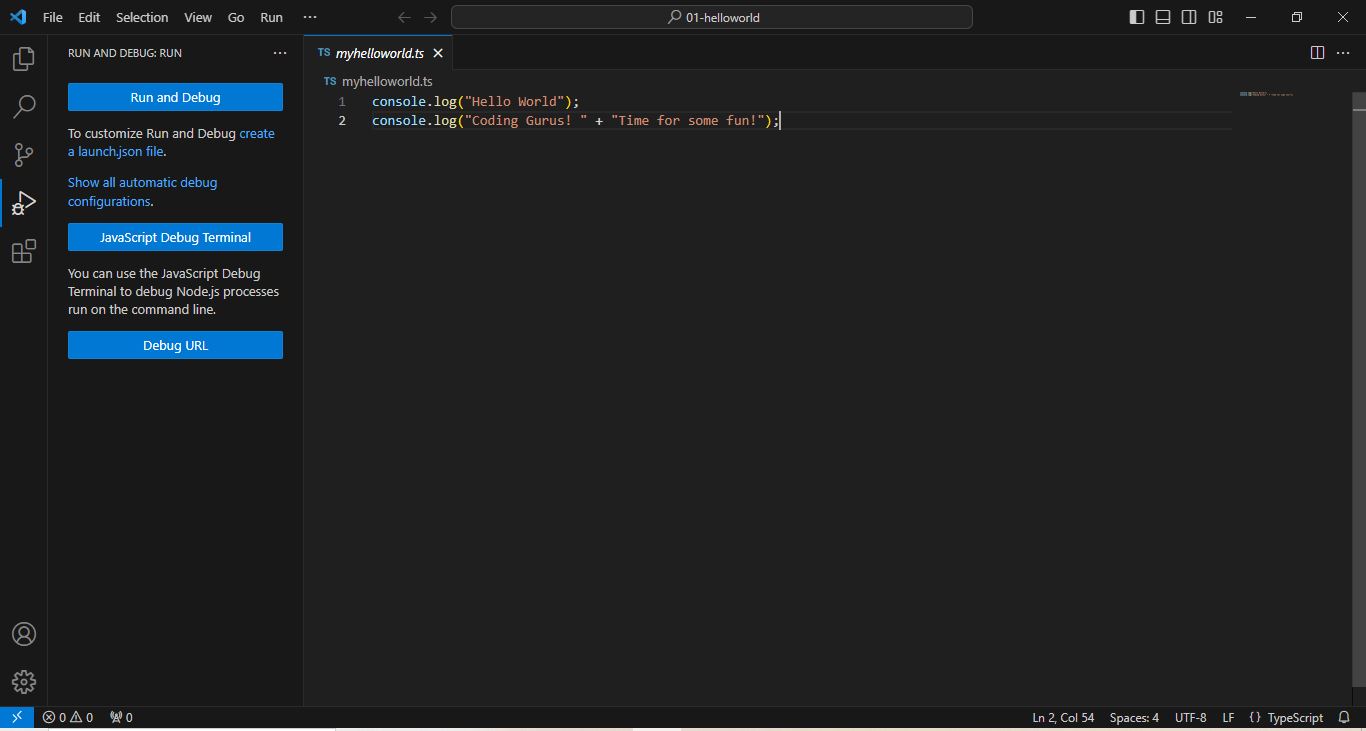Open Run and Debug view options menu
The width and height of the screenshot is (1366, 731).
[x=279, y=53]
